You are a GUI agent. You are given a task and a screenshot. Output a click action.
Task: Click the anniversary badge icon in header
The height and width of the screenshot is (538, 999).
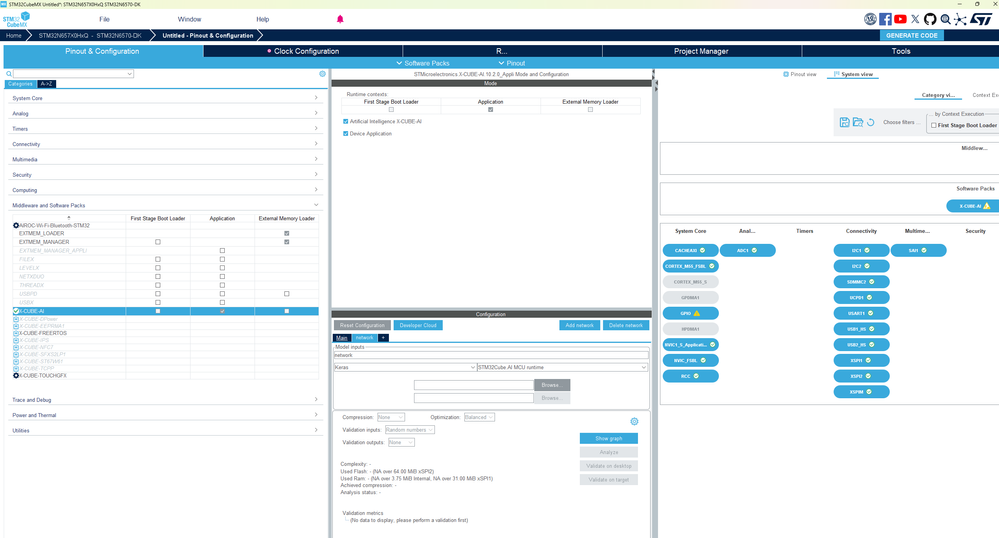coord(870,19)
